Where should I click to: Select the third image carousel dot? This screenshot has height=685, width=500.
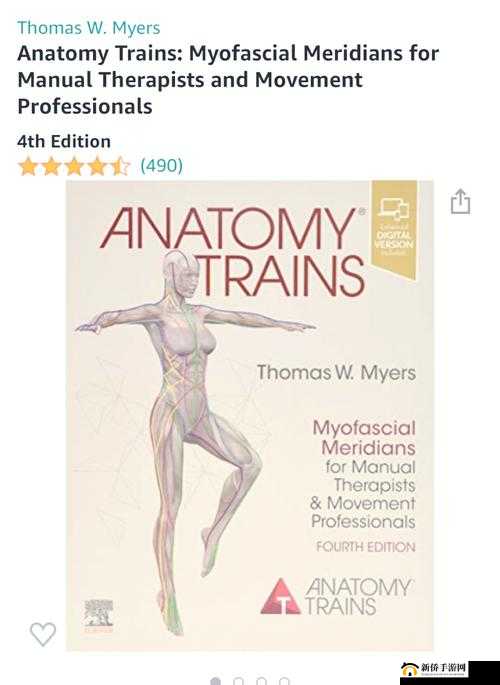point(262,682)
